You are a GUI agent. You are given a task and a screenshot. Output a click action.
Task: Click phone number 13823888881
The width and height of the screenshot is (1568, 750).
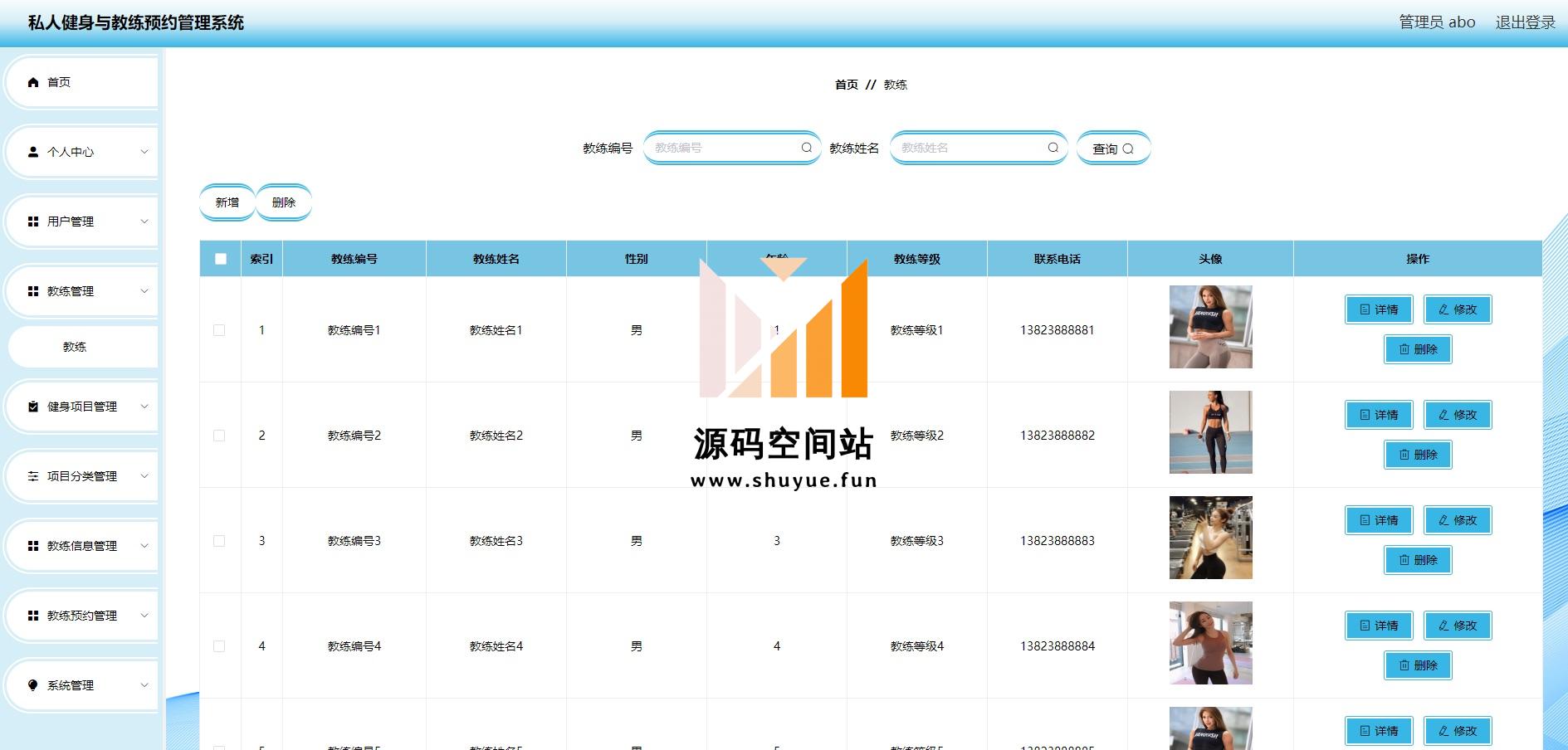[1058, 330]
